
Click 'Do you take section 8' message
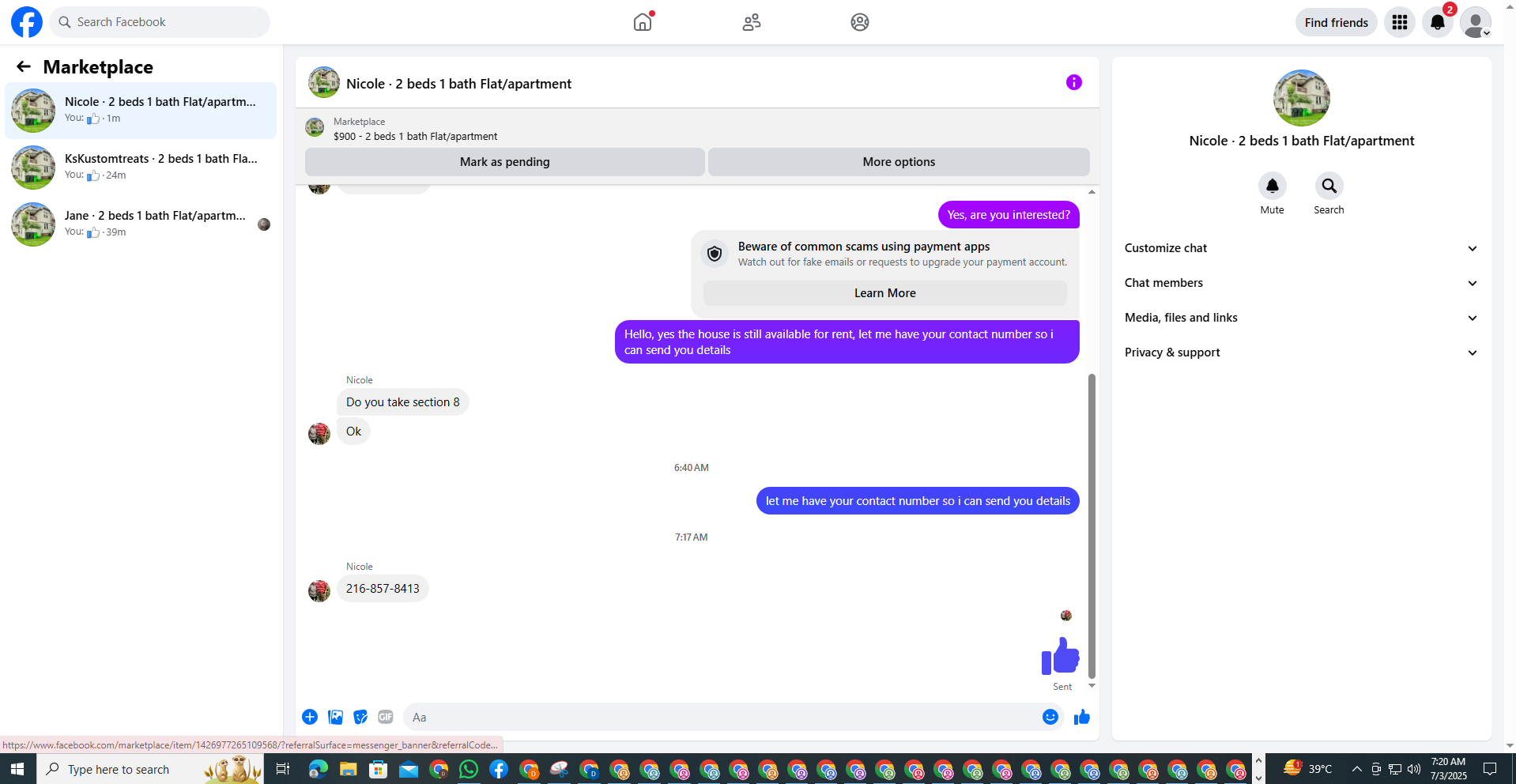coord(402,402)
